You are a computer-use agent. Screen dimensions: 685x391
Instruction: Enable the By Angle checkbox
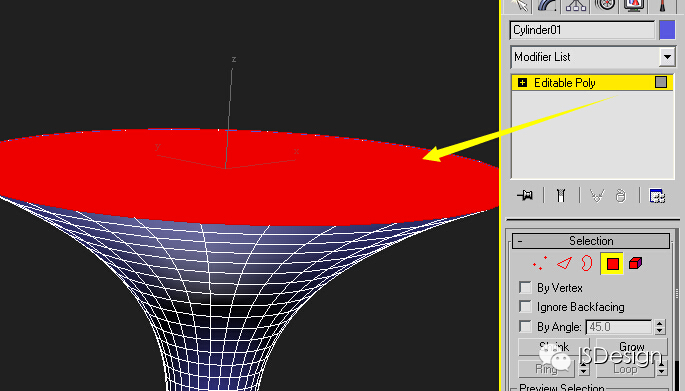pyautogui.click(x=525, y=326)
